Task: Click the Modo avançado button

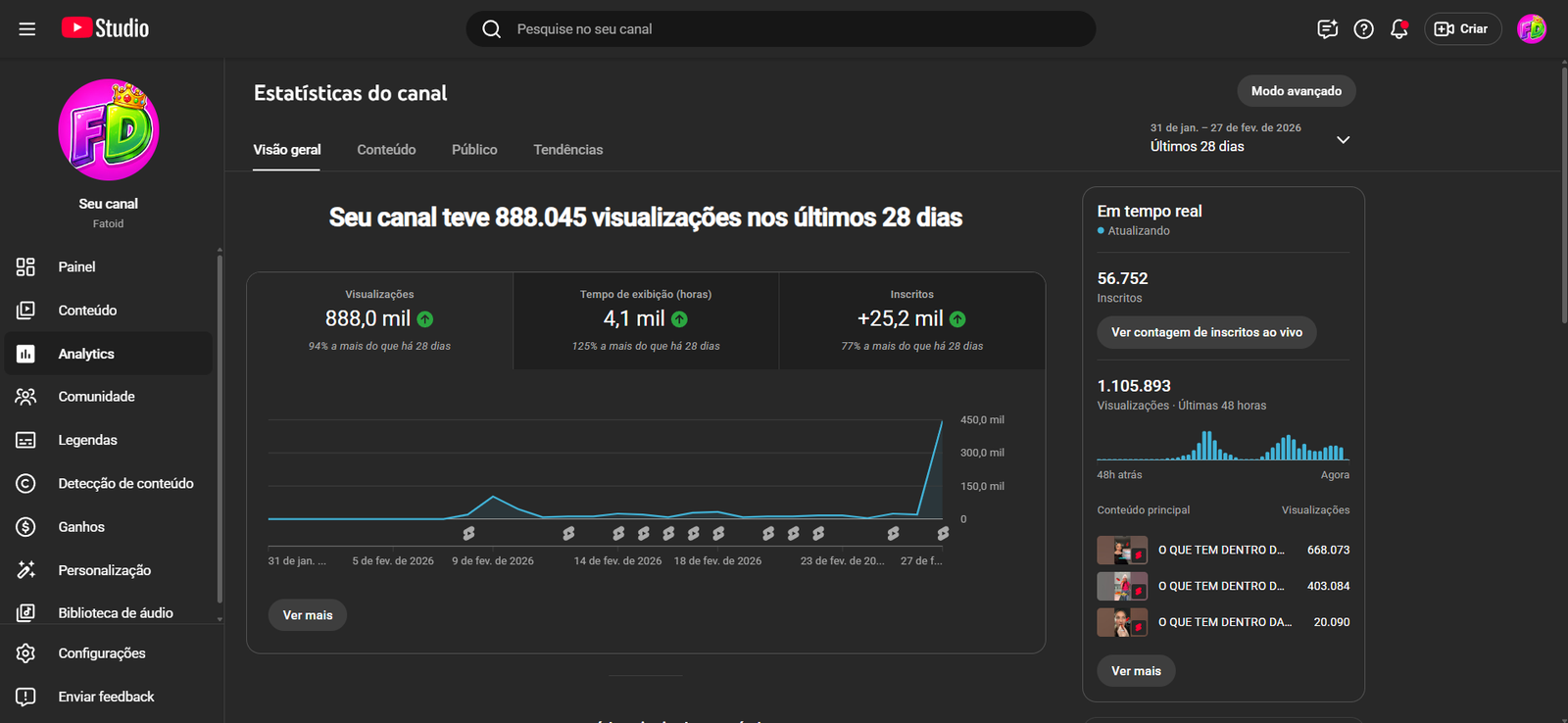Action: coord(1297,91)
